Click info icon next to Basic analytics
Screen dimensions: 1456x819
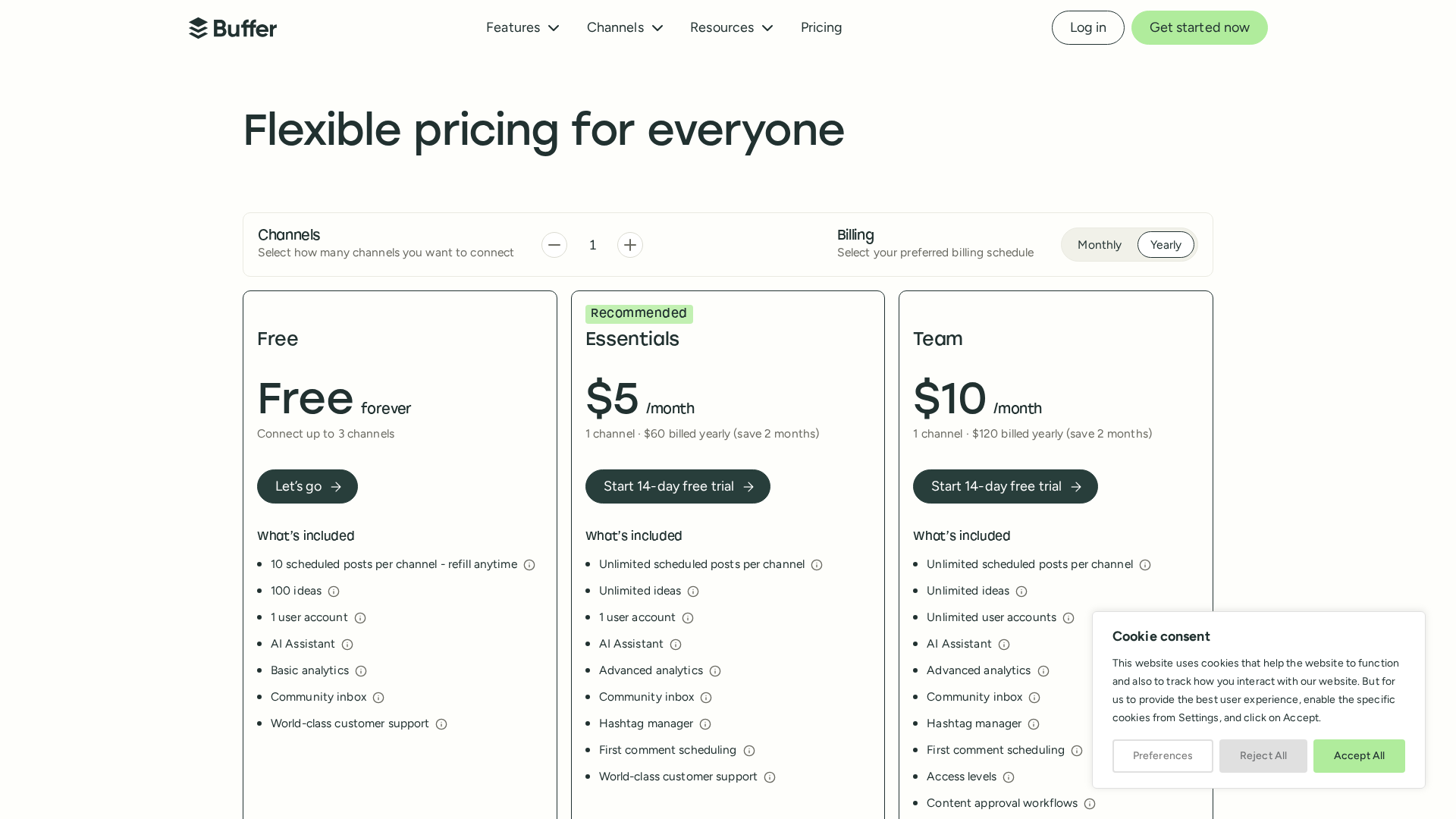click(361, 671)
